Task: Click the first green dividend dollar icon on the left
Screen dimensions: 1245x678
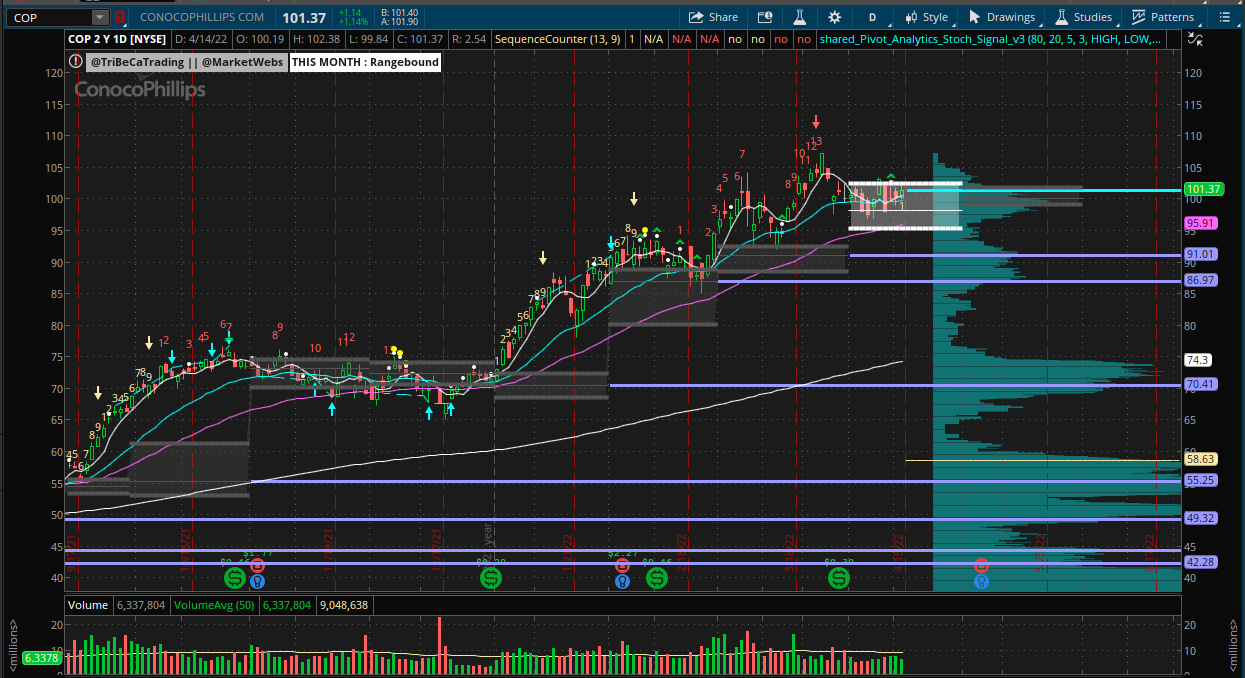Action: pos(234,578)
